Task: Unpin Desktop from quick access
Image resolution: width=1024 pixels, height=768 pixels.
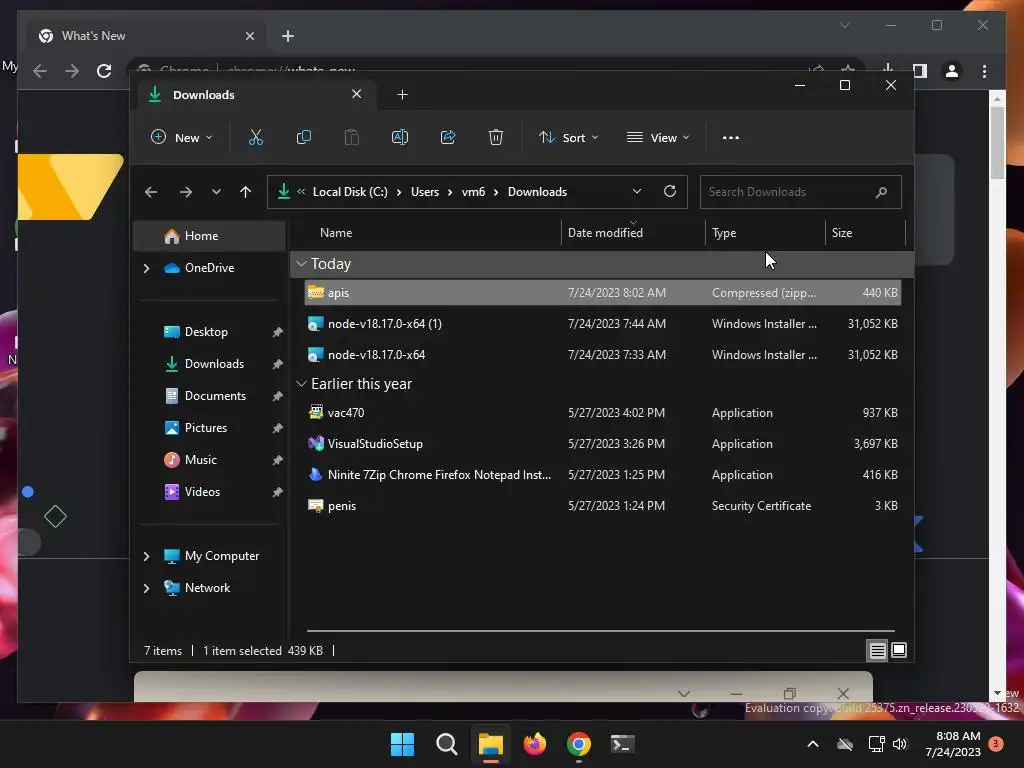Action: 278,332
